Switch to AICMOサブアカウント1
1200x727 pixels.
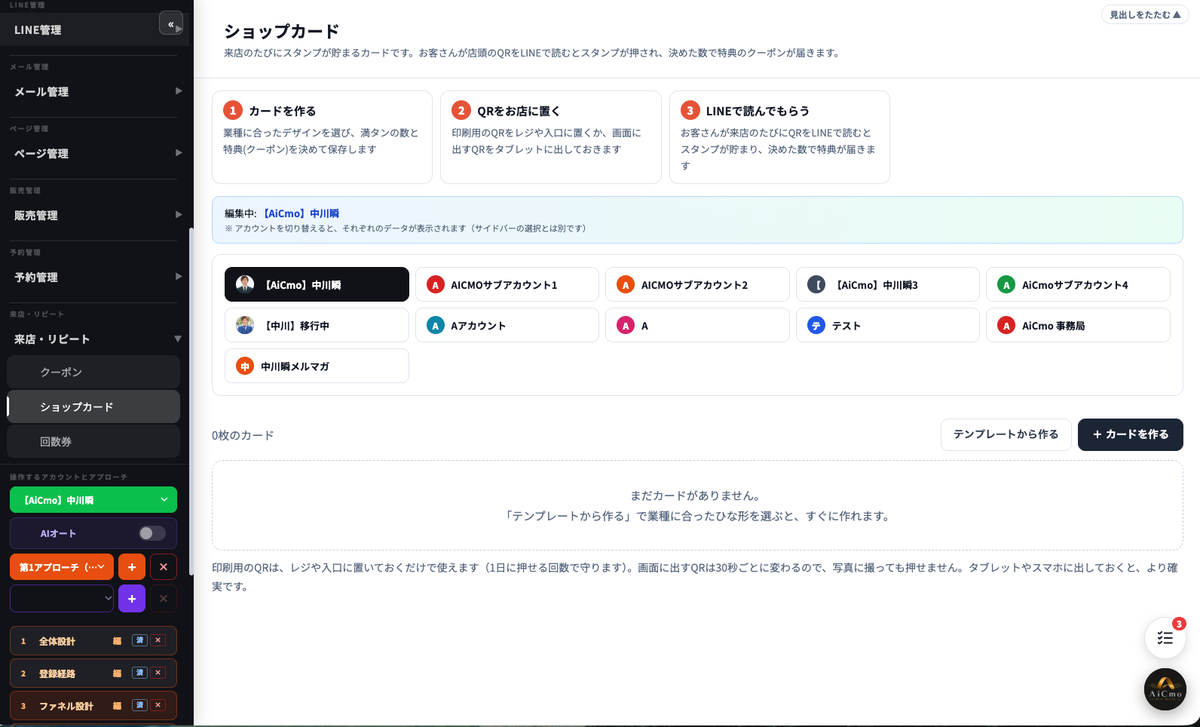click(x=507, y=285)
